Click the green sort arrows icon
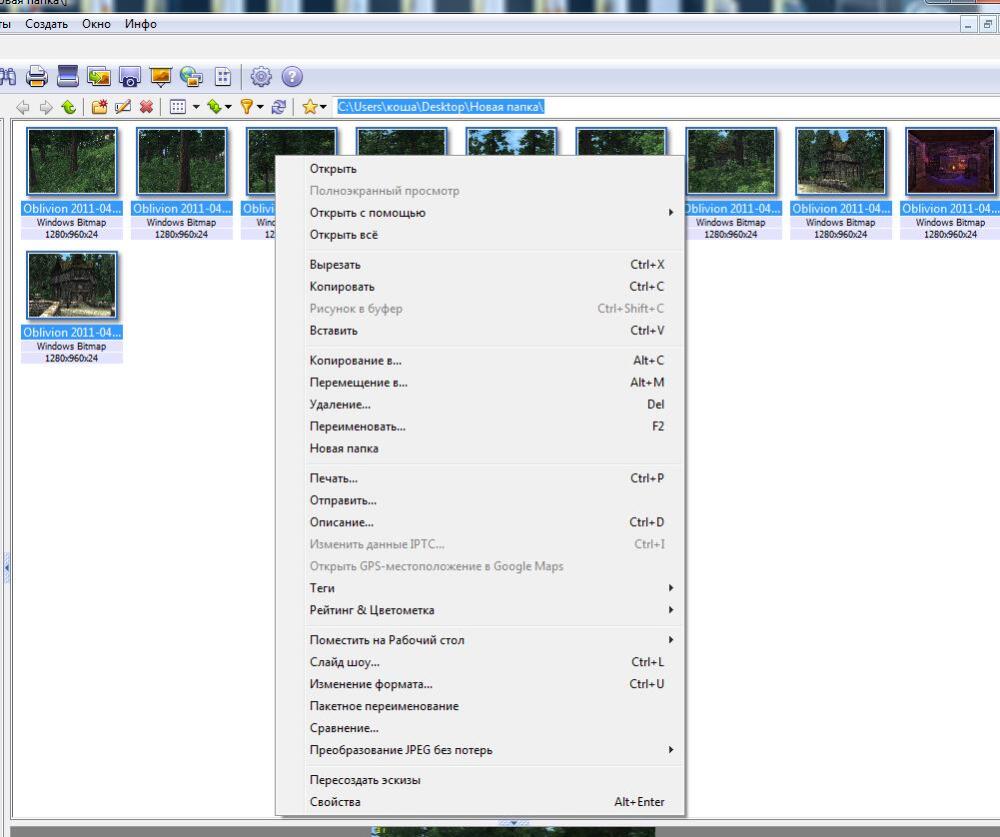The image size is (1000, 837). [214, 107]
